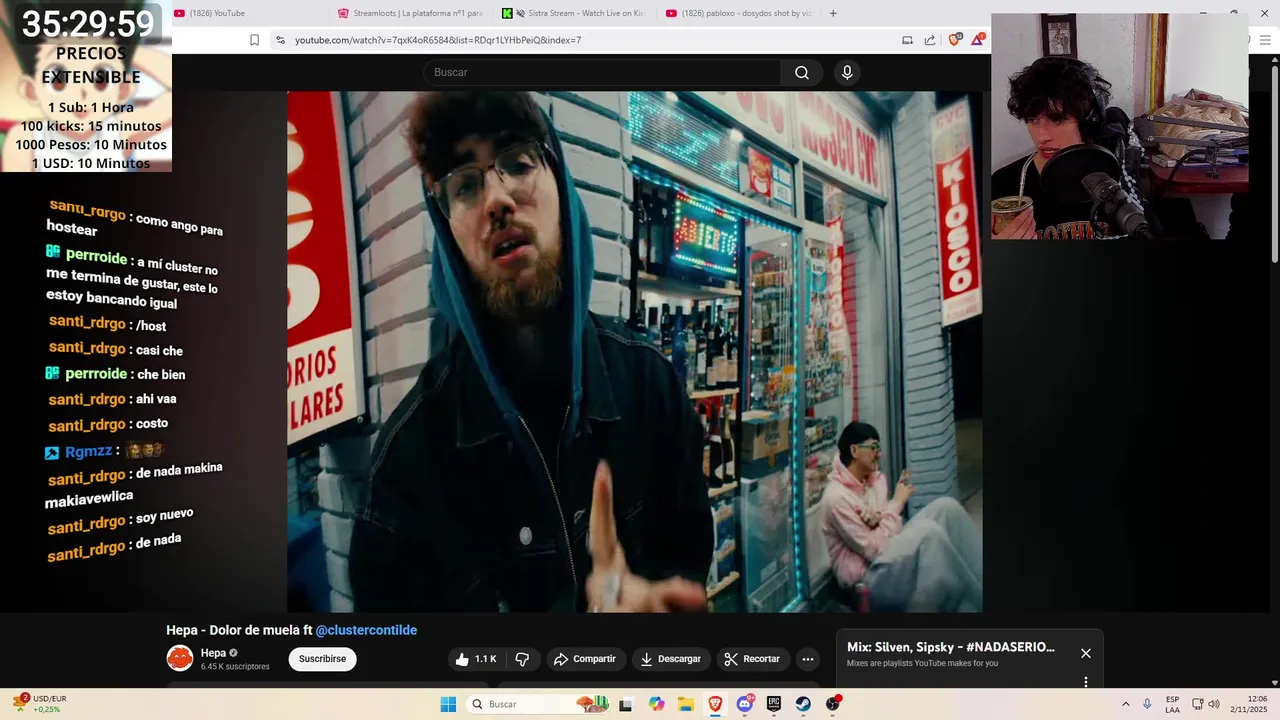The image size is (1280, 720).
Task: Click Rgmzz username in chat overlay
Action: pos(89,452)
